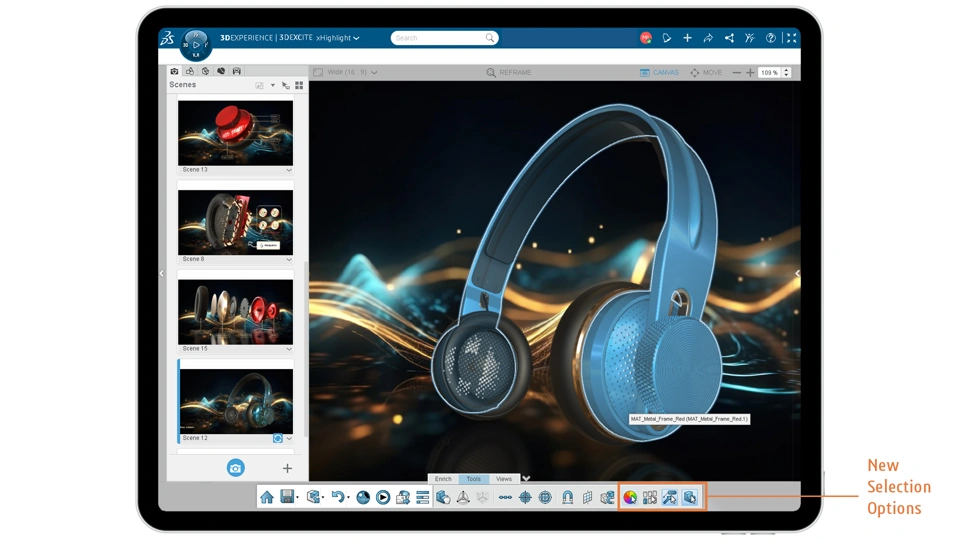Click the REFRAME button
The height and width of the screenshot is (540, 960).
(509, 72)
